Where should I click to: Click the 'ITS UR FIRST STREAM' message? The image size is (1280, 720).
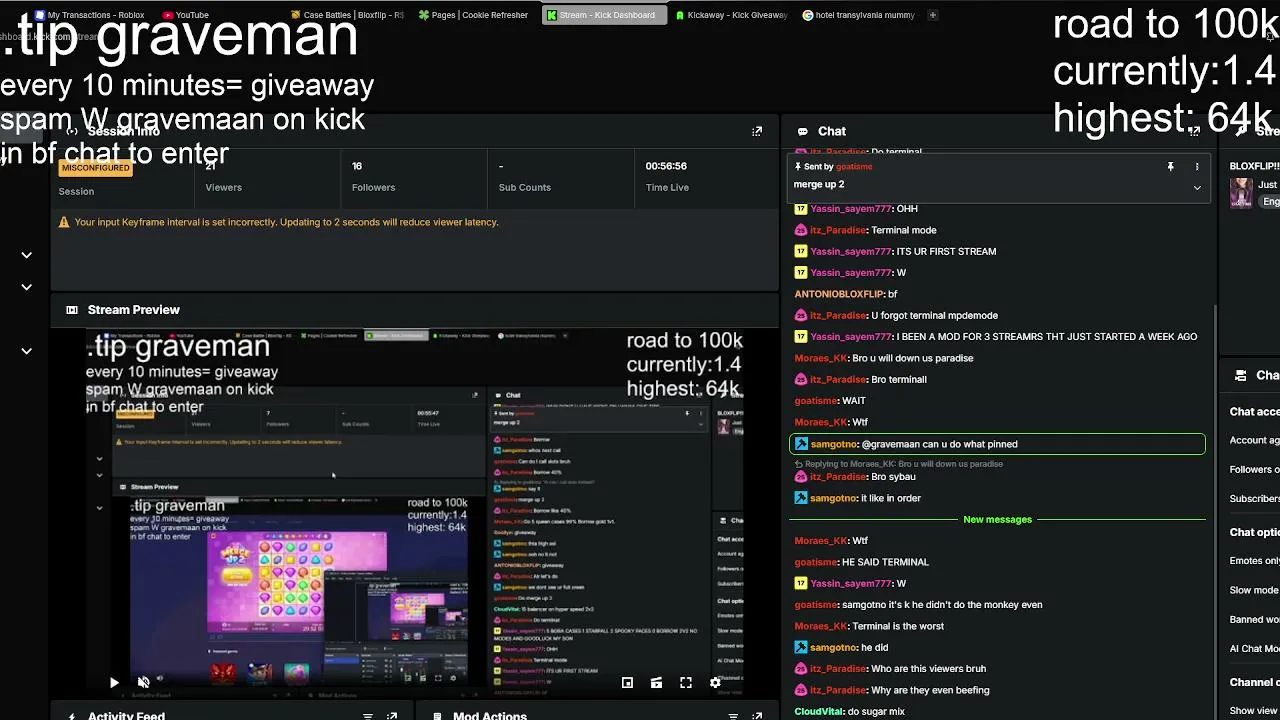tap(946, 252)
